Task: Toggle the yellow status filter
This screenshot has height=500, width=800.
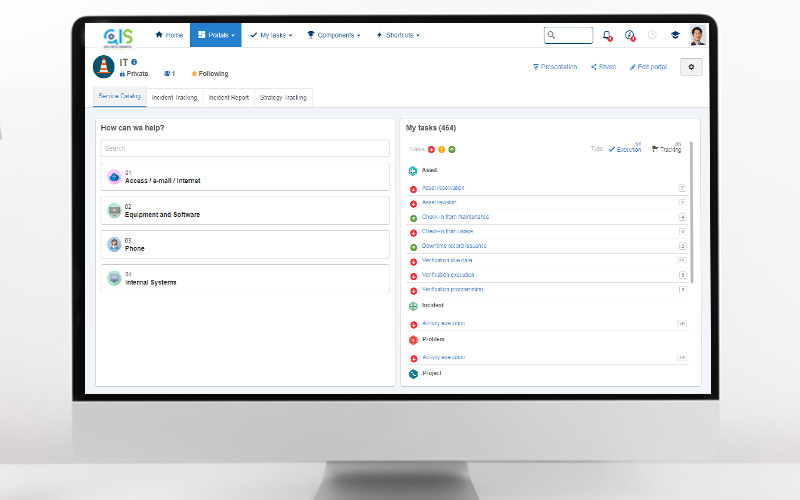Action: tap(441, 149)
